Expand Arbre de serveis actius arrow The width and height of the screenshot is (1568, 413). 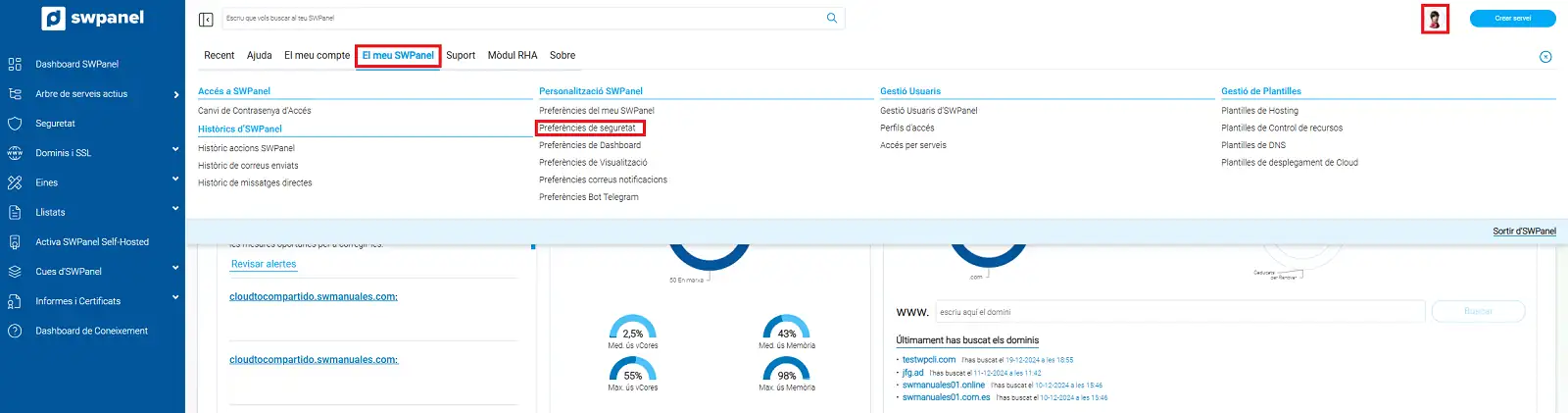(x=175, y=95)
